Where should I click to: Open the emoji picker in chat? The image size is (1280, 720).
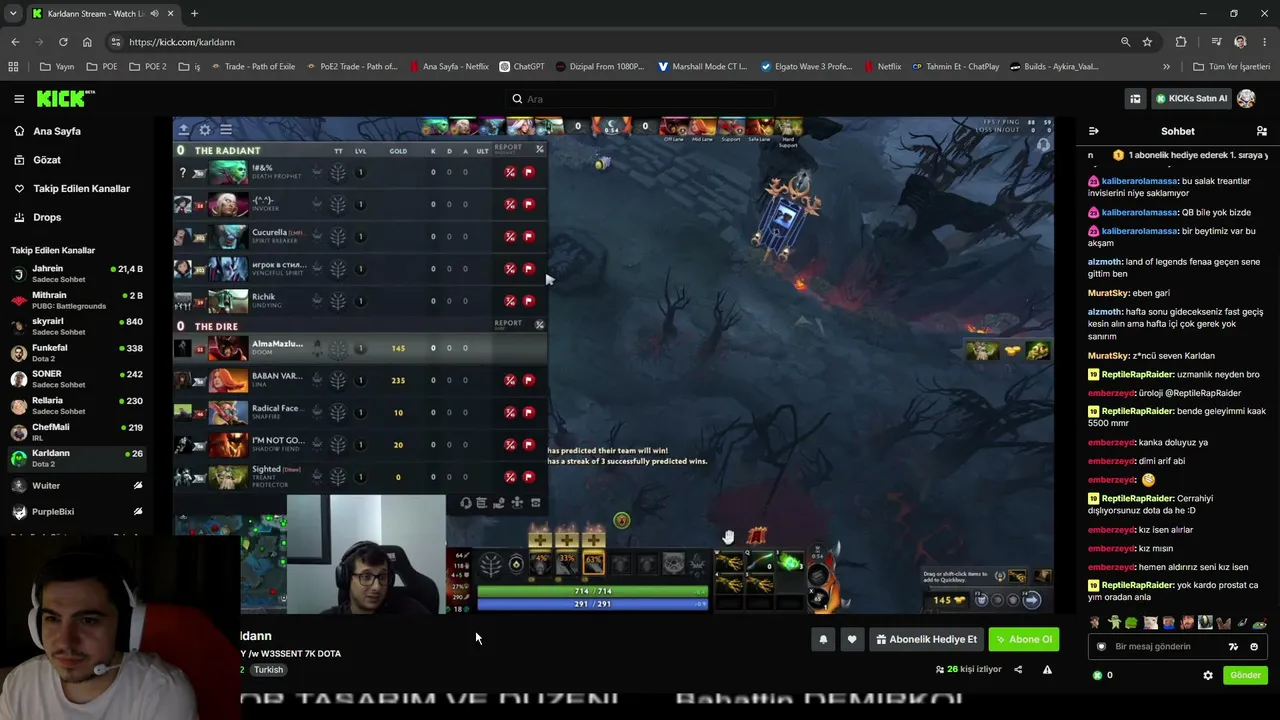pyautogui.click(x=1254, y=647)
